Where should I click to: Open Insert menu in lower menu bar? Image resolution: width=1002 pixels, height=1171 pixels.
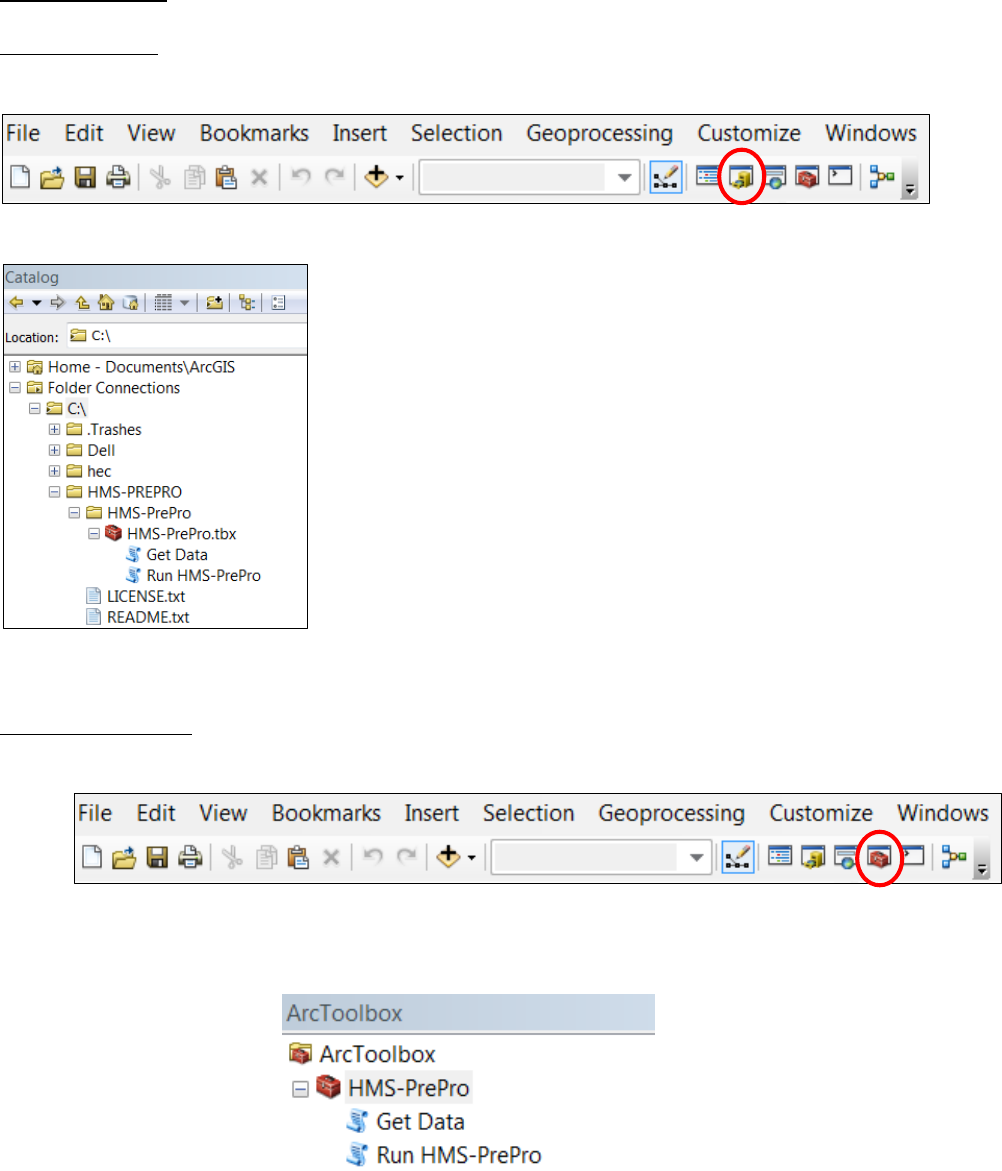432,813
